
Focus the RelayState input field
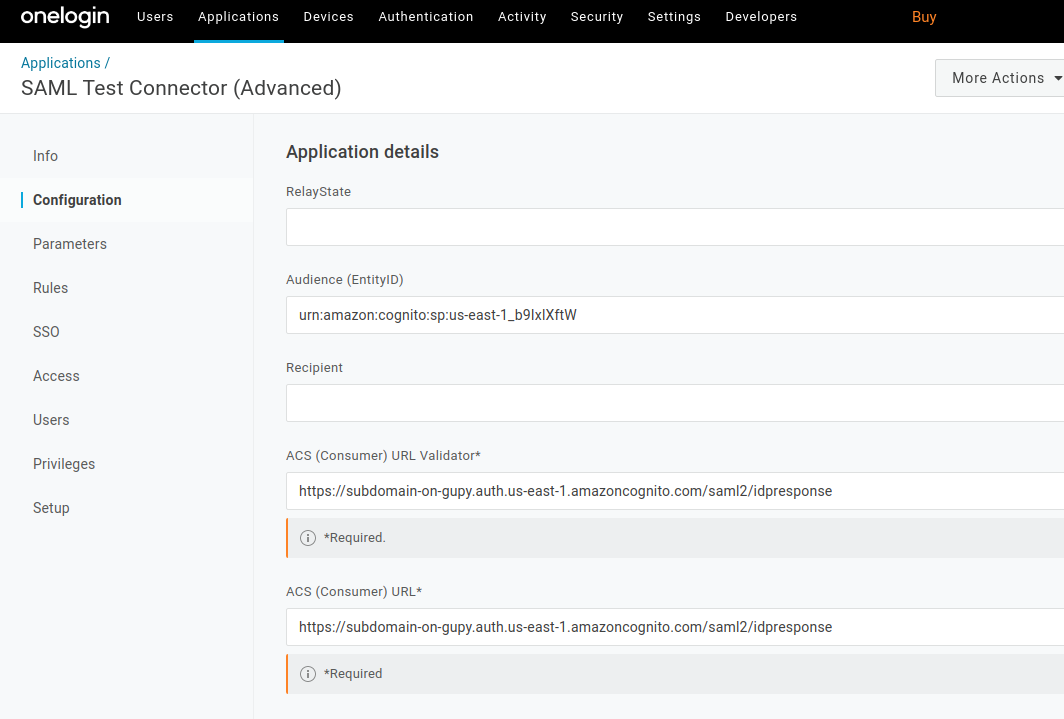coord(675,227)
